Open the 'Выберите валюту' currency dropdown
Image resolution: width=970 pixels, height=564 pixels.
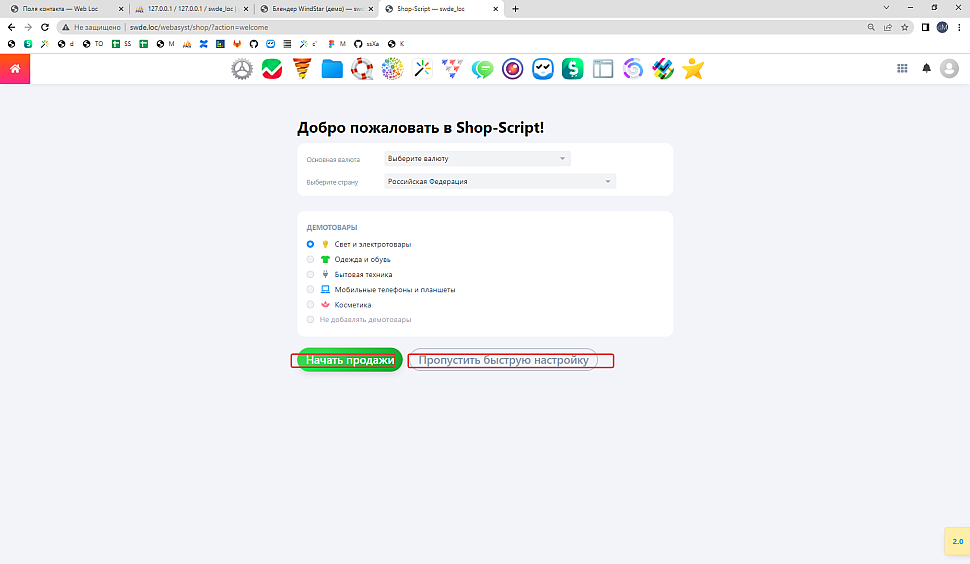tap(477, 158)
